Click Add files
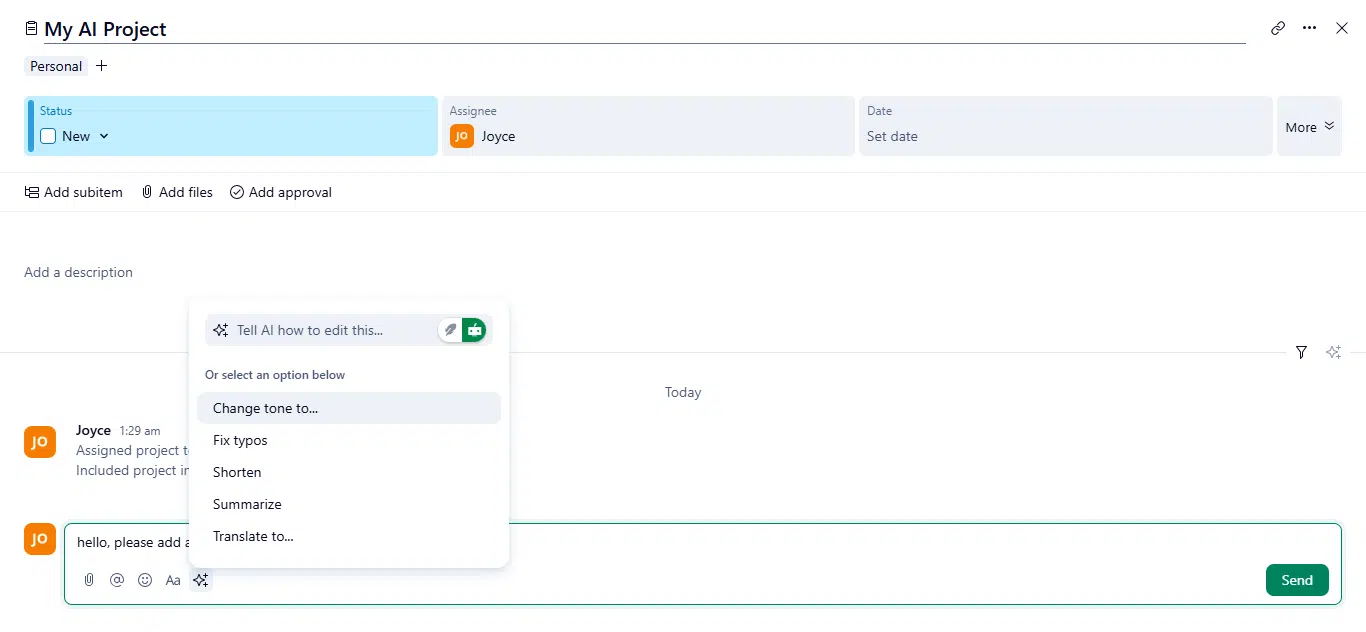 click(x=177, y=192)
